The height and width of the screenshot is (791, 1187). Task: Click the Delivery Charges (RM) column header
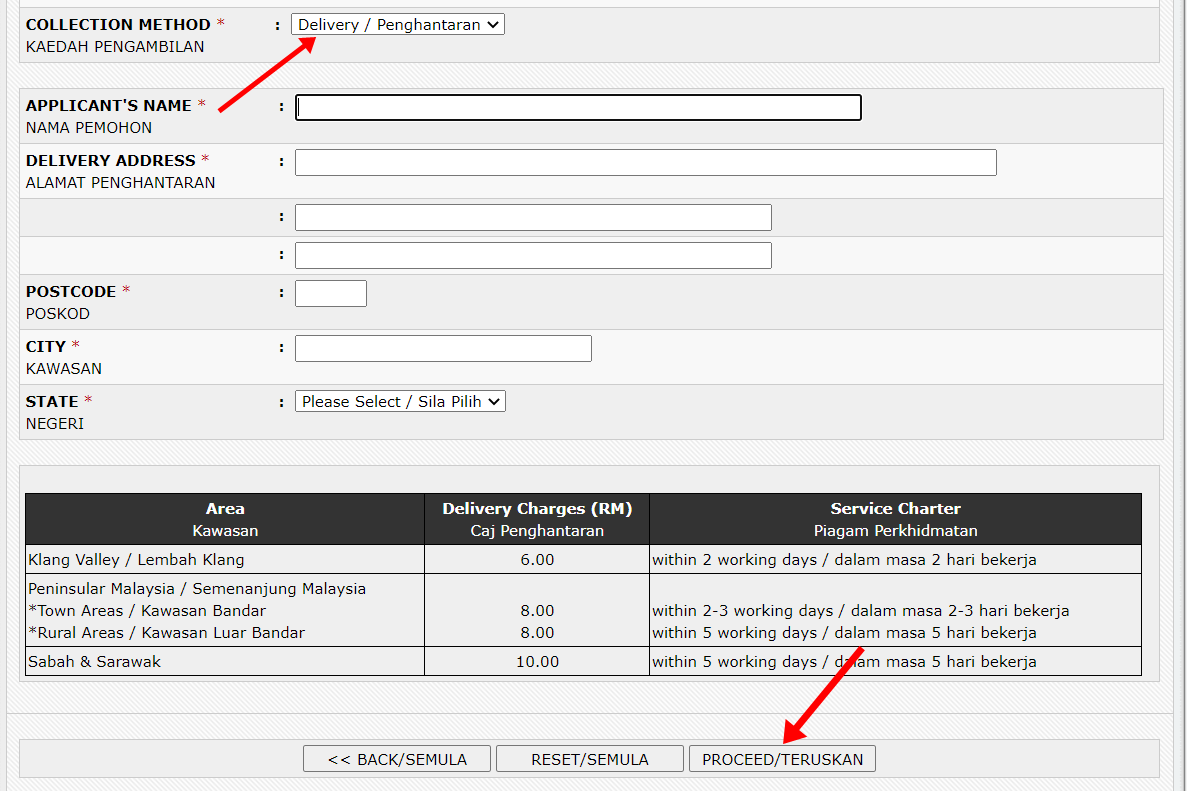click(537, 519)
